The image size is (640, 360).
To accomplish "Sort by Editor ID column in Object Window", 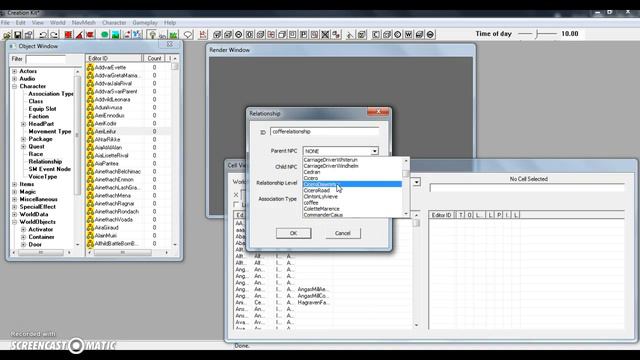I will (x=114, y=58).
